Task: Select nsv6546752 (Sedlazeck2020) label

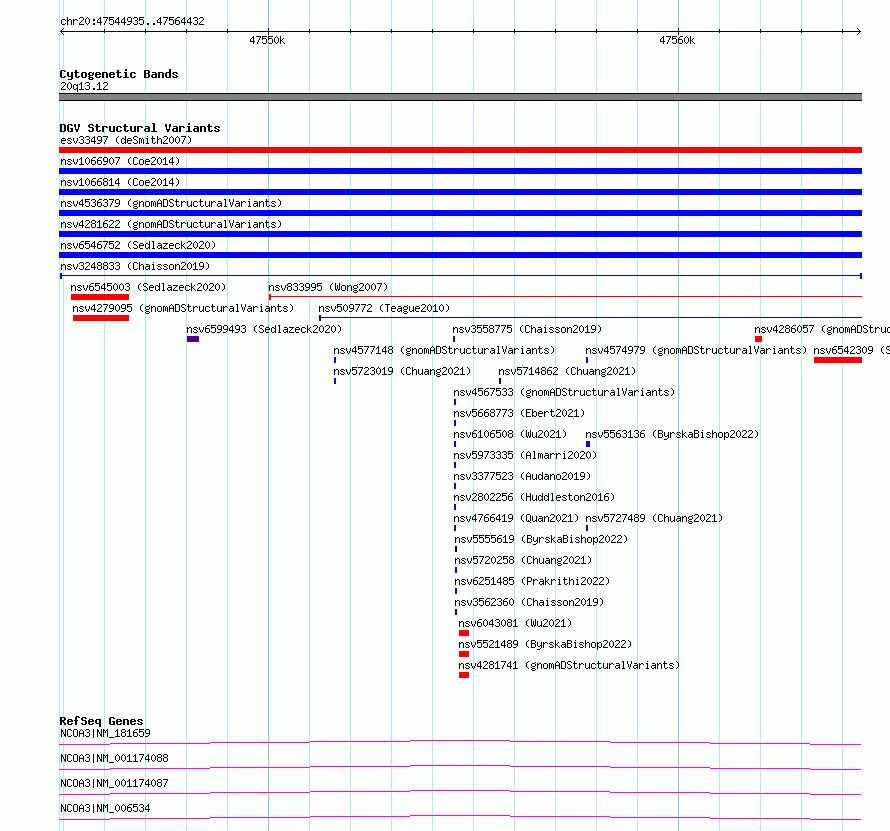Action: click(x=138, y=245)
